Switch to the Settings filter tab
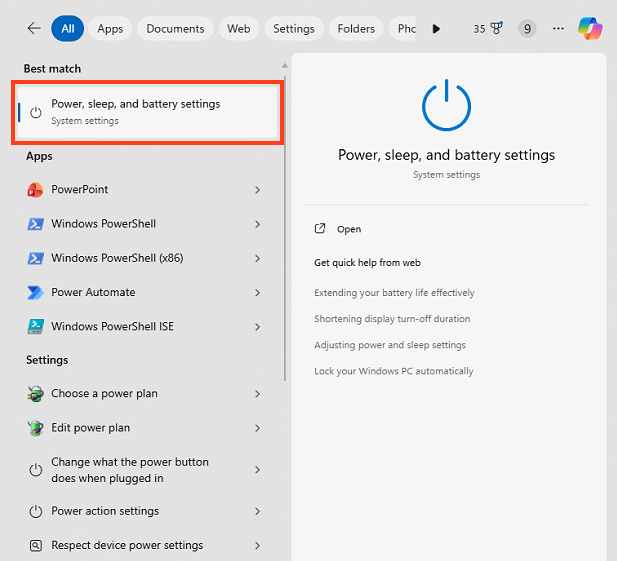 294,29
